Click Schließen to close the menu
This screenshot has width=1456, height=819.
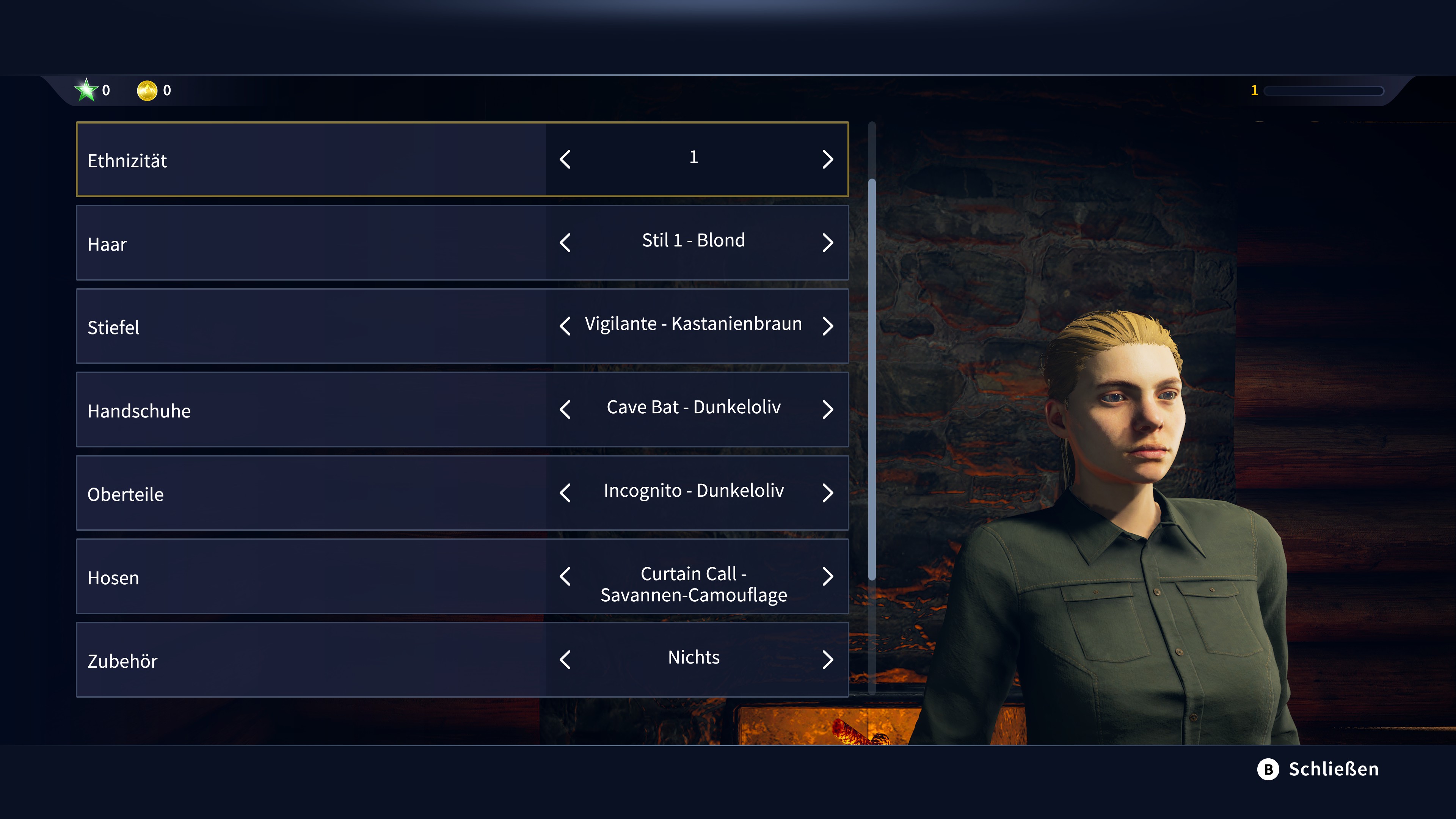click(1334, 769)
